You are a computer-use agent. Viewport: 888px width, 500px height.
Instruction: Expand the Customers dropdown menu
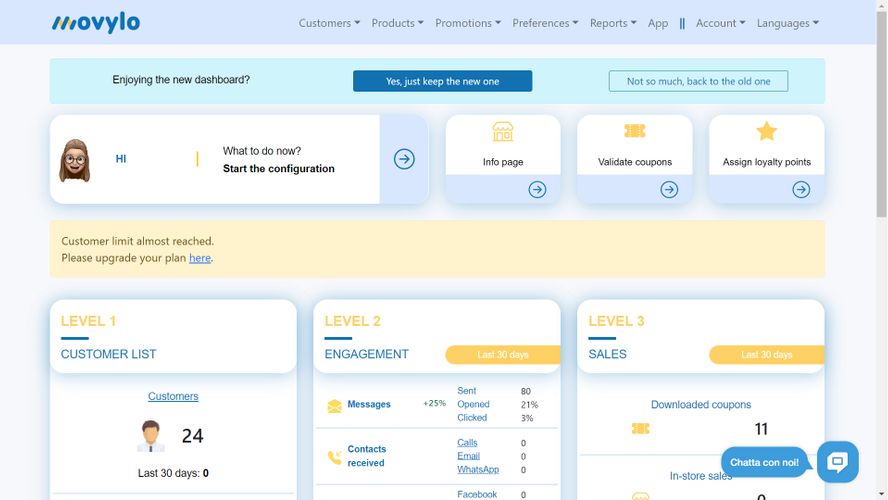pyautogui.click(x=329, y=23)
